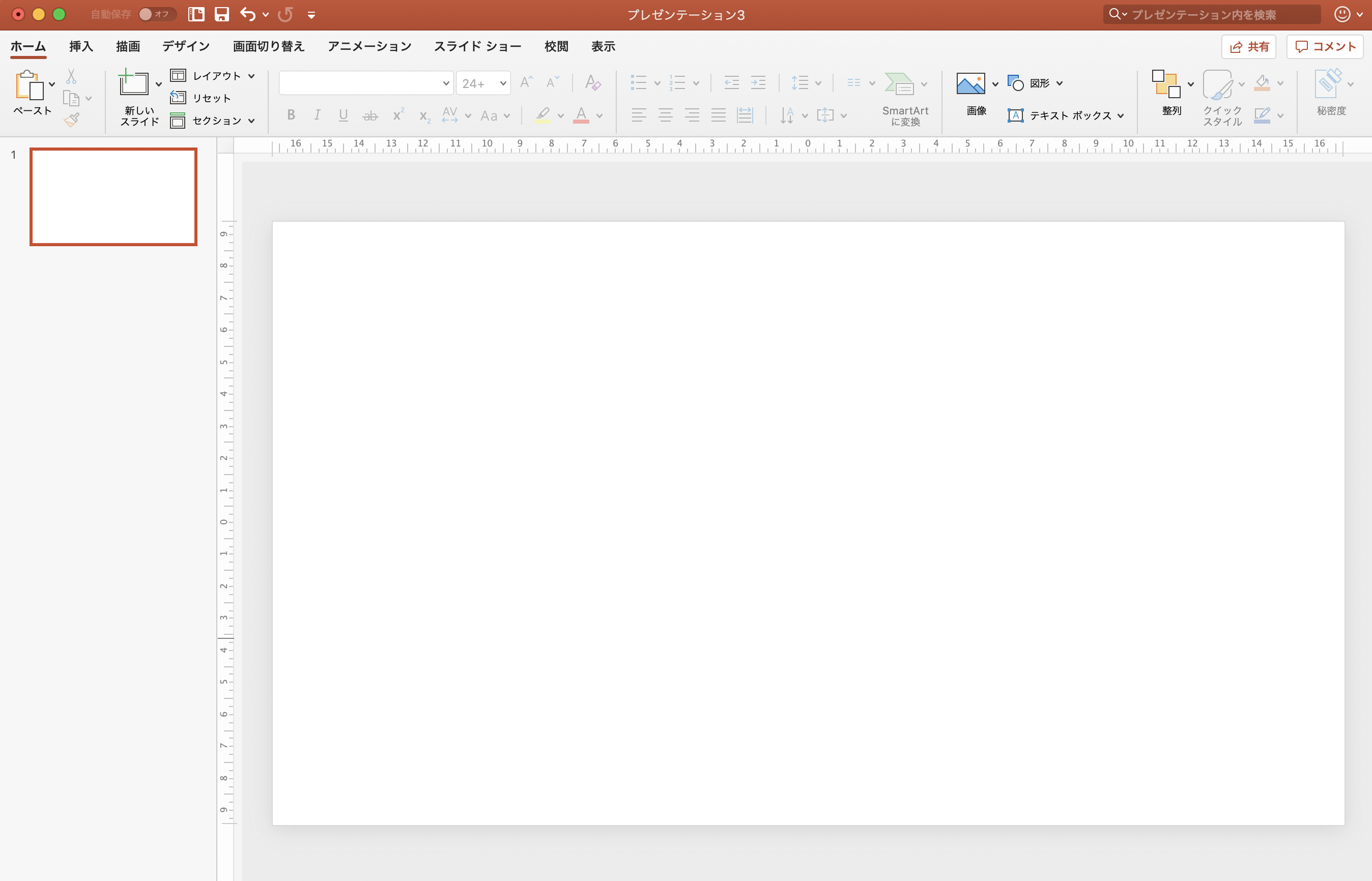Expand the numbered list dropdown arrow
Screen dimensions: 1372x881
pos(696,83)
